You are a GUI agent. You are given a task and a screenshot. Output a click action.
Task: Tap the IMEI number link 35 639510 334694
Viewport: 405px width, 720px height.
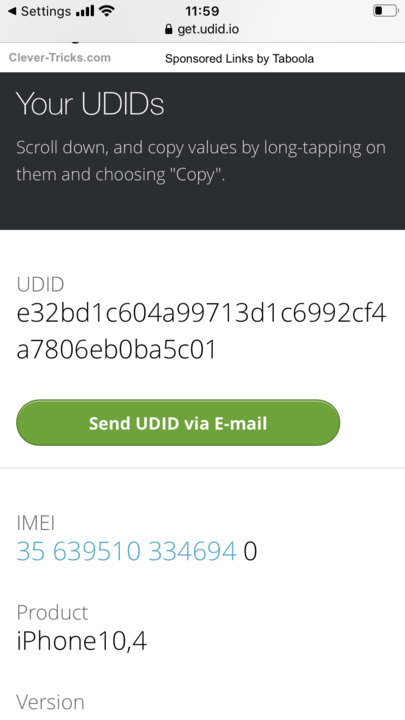(126, 551)
